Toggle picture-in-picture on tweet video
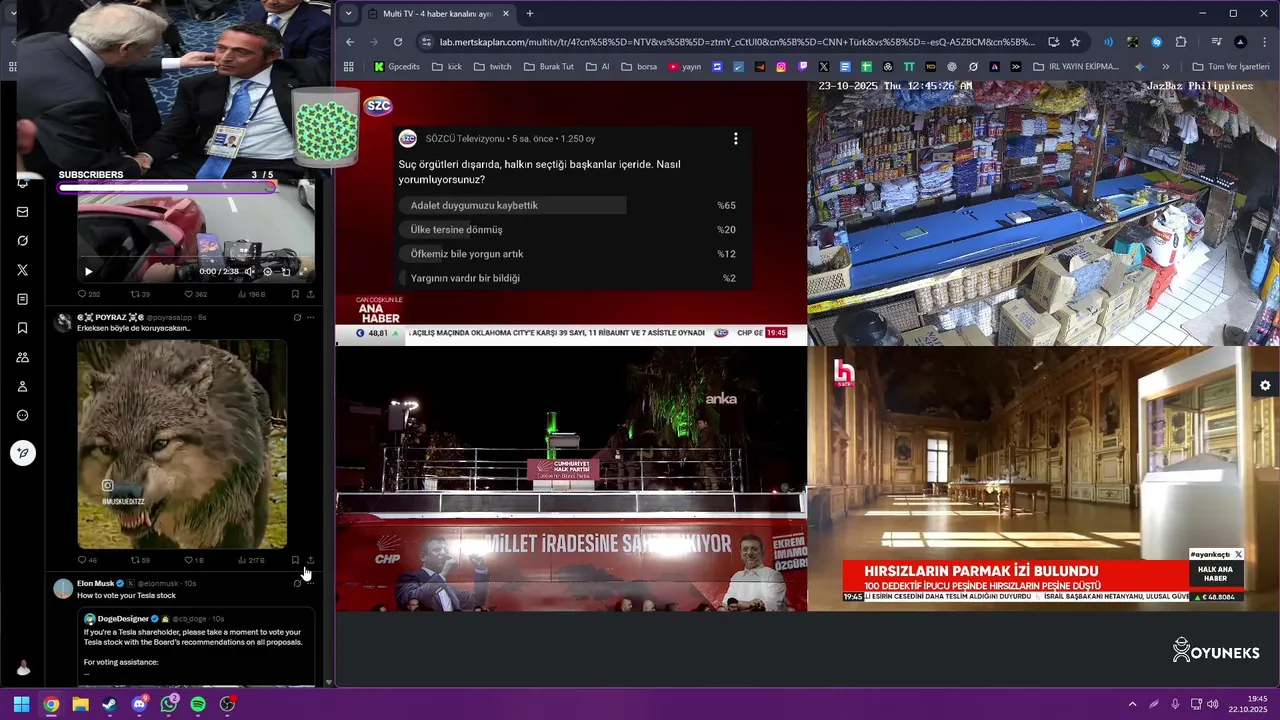 click(x=285, y=271)
